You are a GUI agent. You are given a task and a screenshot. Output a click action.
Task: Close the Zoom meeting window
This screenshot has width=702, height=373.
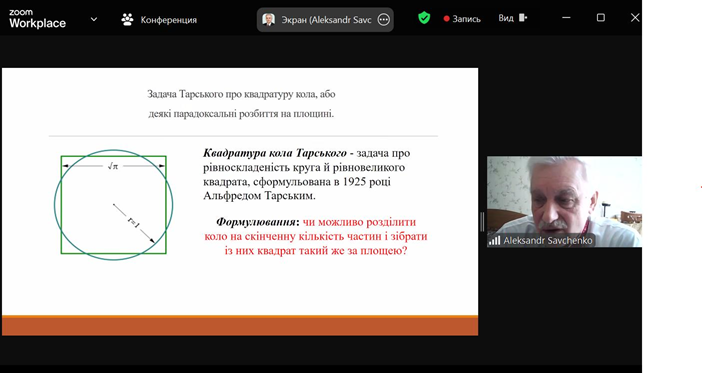tap(635, 17)
